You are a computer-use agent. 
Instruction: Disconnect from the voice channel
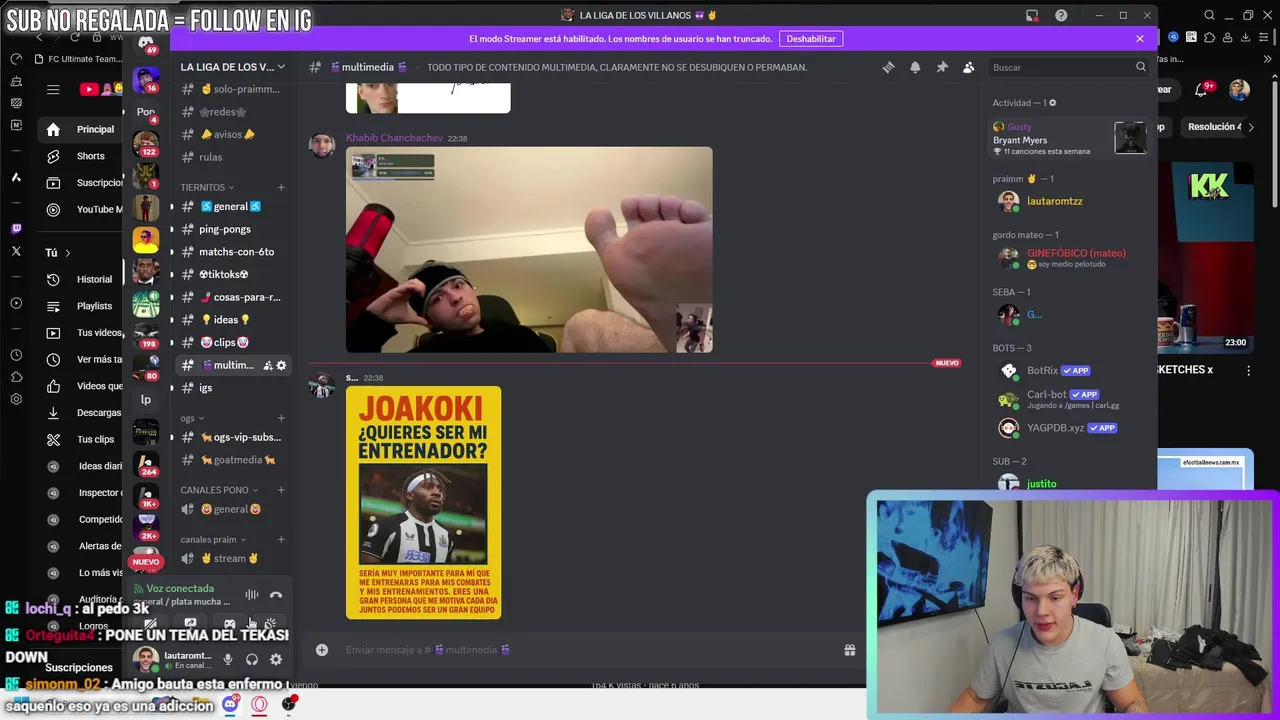276,595
